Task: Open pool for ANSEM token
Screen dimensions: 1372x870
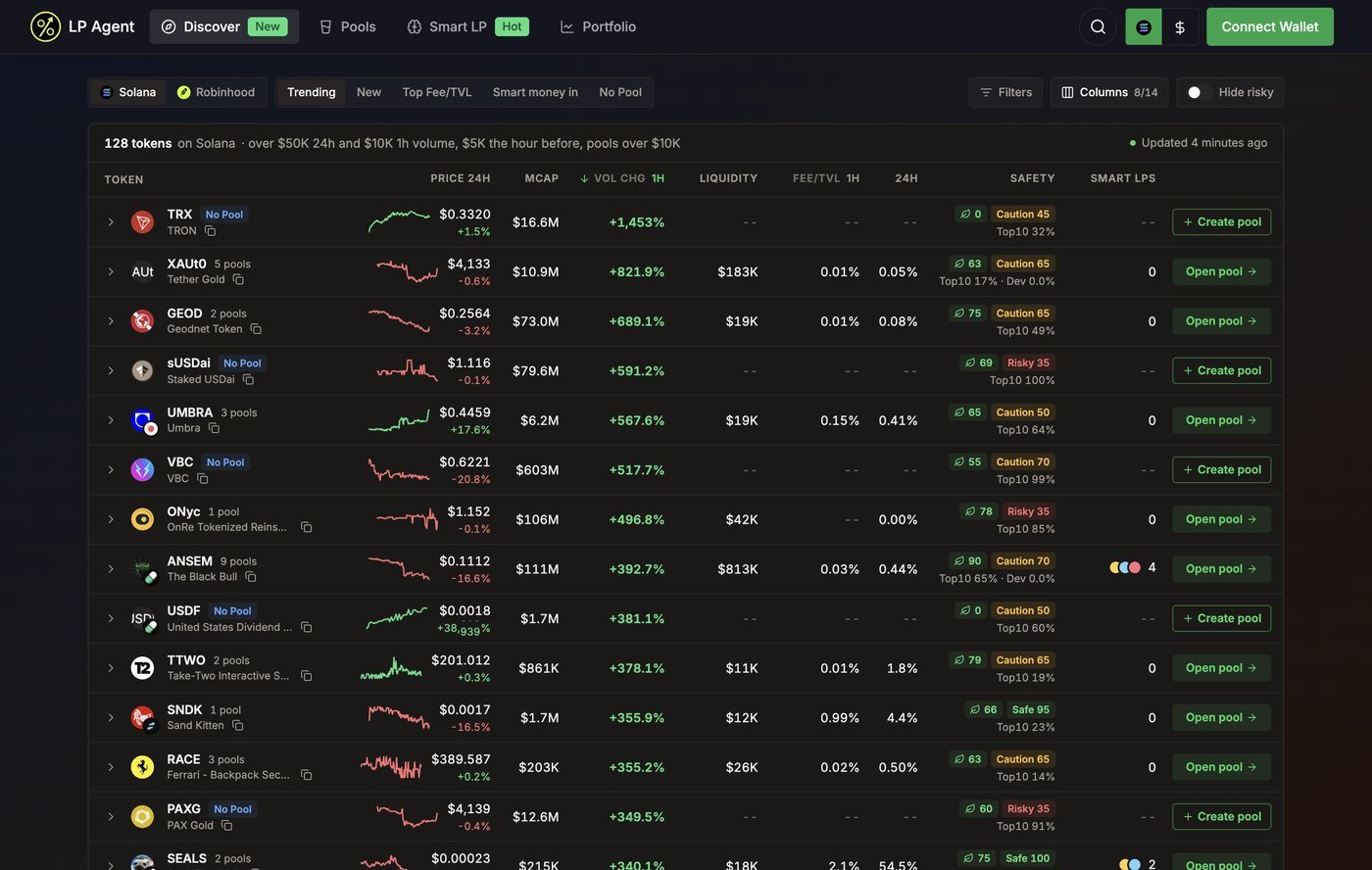Action: pyautogui.click(x=1222, y=569)
